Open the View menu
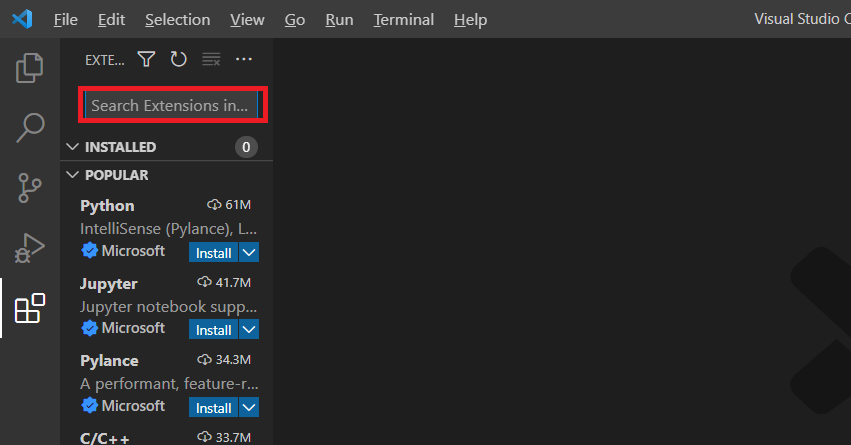This screenshot has width=851, height=445. pyautogui.click(x=247, y=20)
